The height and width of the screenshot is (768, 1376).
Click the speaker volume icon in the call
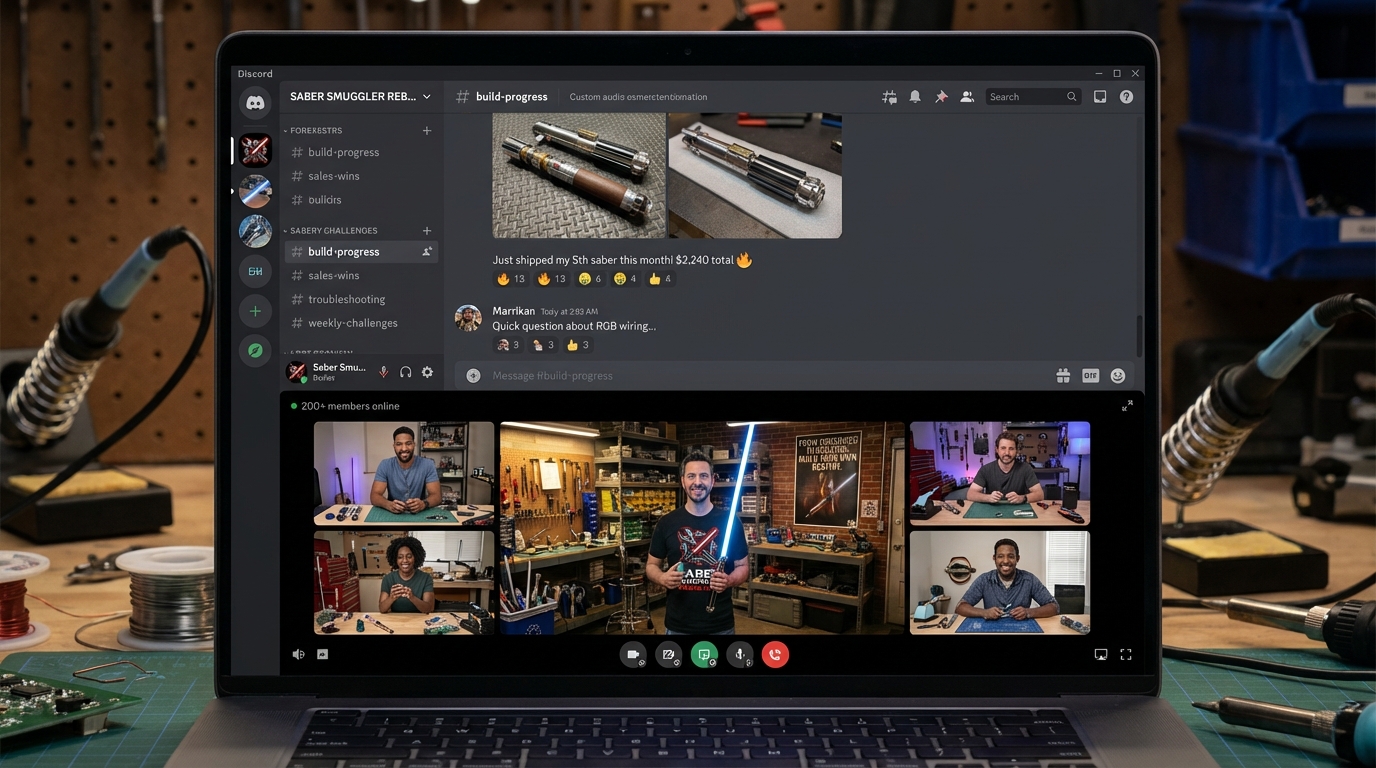[298, 654]
